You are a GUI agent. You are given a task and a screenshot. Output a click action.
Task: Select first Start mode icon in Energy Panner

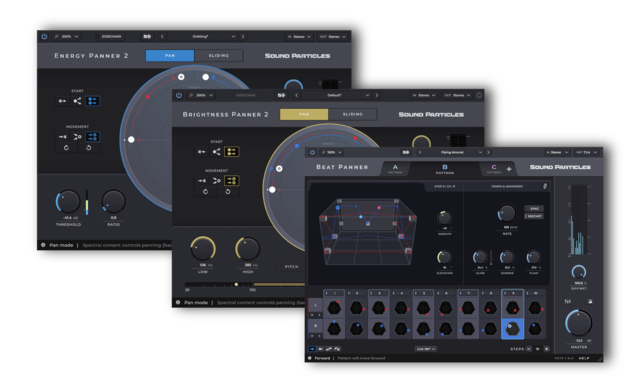point(62,101)
